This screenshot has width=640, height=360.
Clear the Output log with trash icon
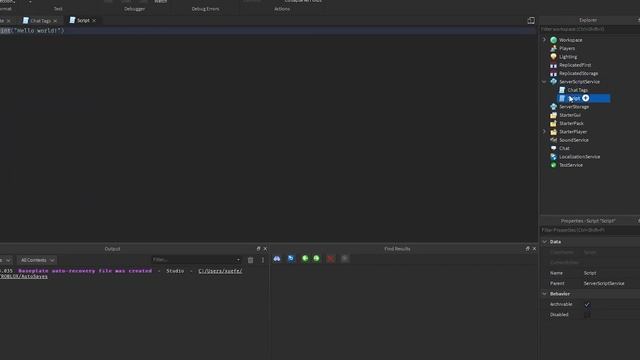251,260
